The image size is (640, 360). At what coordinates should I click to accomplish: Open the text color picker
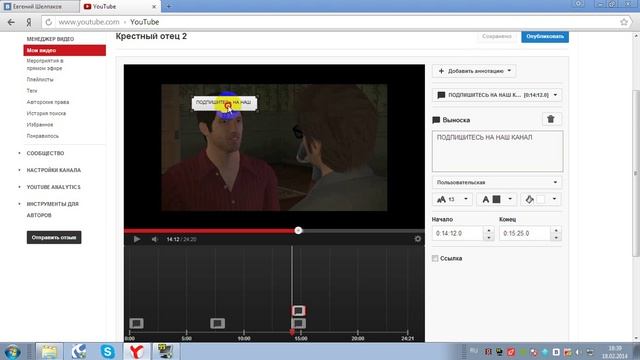[x=496, y=199]
